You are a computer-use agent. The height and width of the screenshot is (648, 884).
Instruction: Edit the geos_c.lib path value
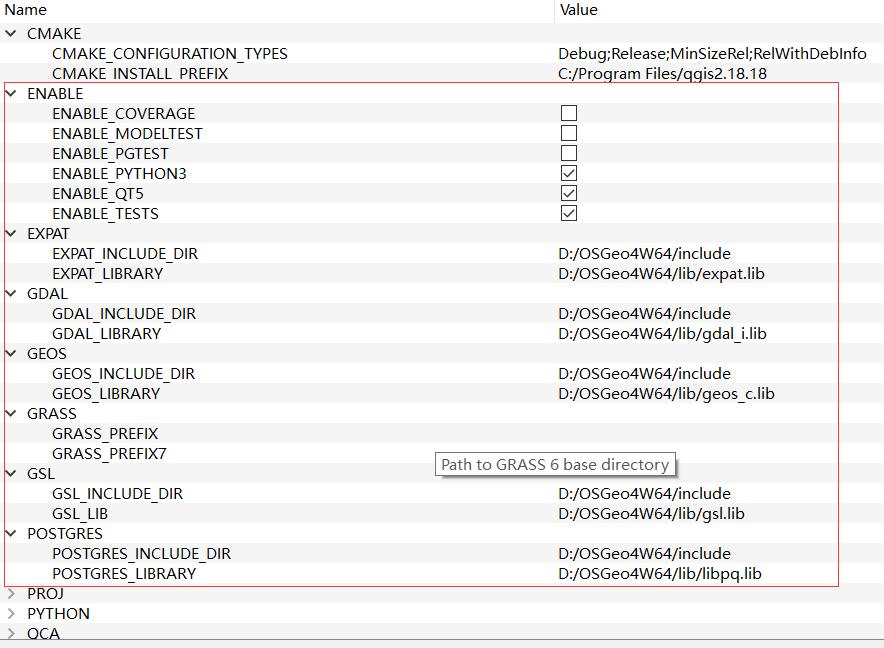pos(666,394)
